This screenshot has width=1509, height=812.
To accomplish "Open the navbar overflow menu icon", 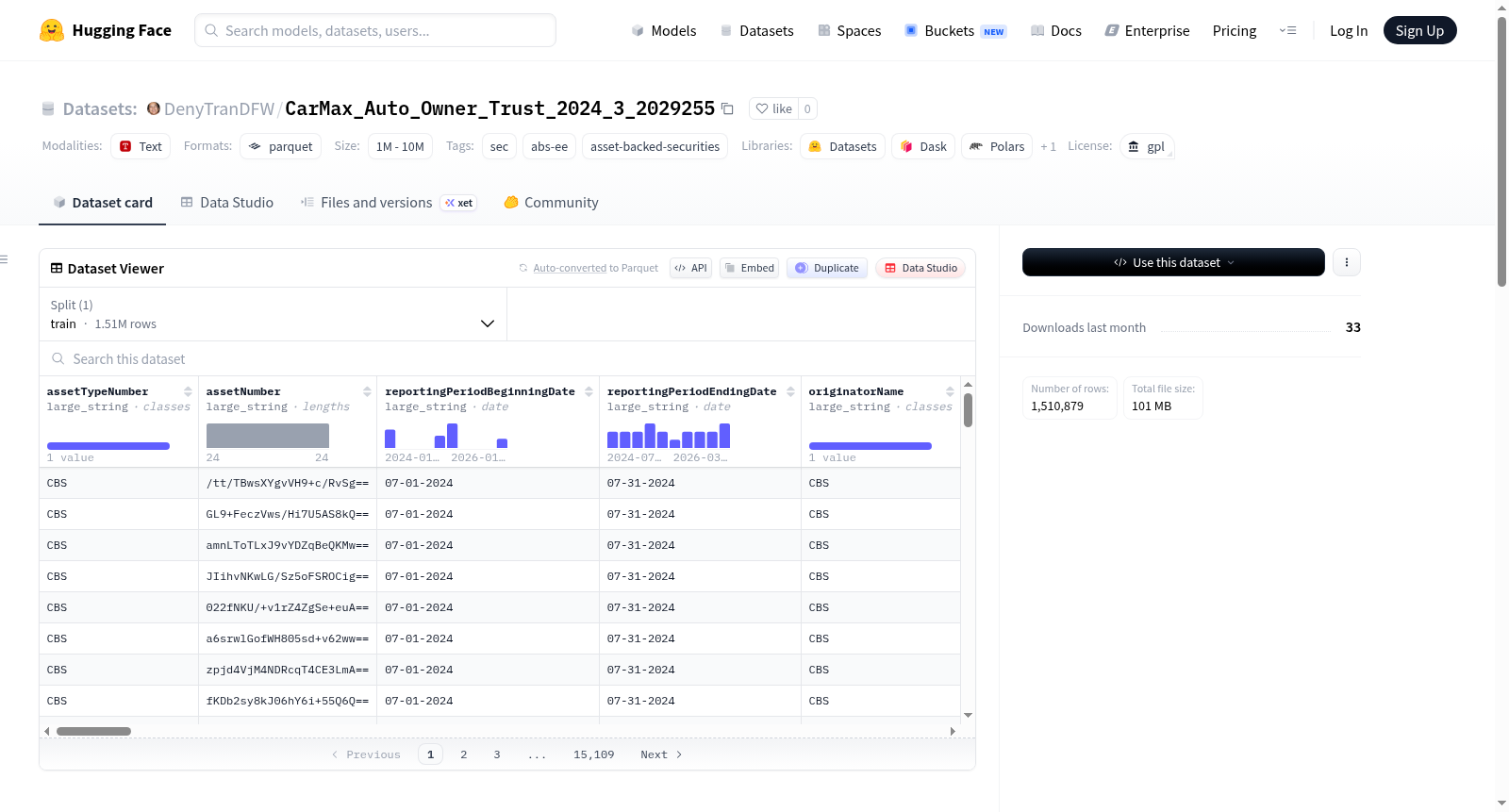I will coord(1287,30).
